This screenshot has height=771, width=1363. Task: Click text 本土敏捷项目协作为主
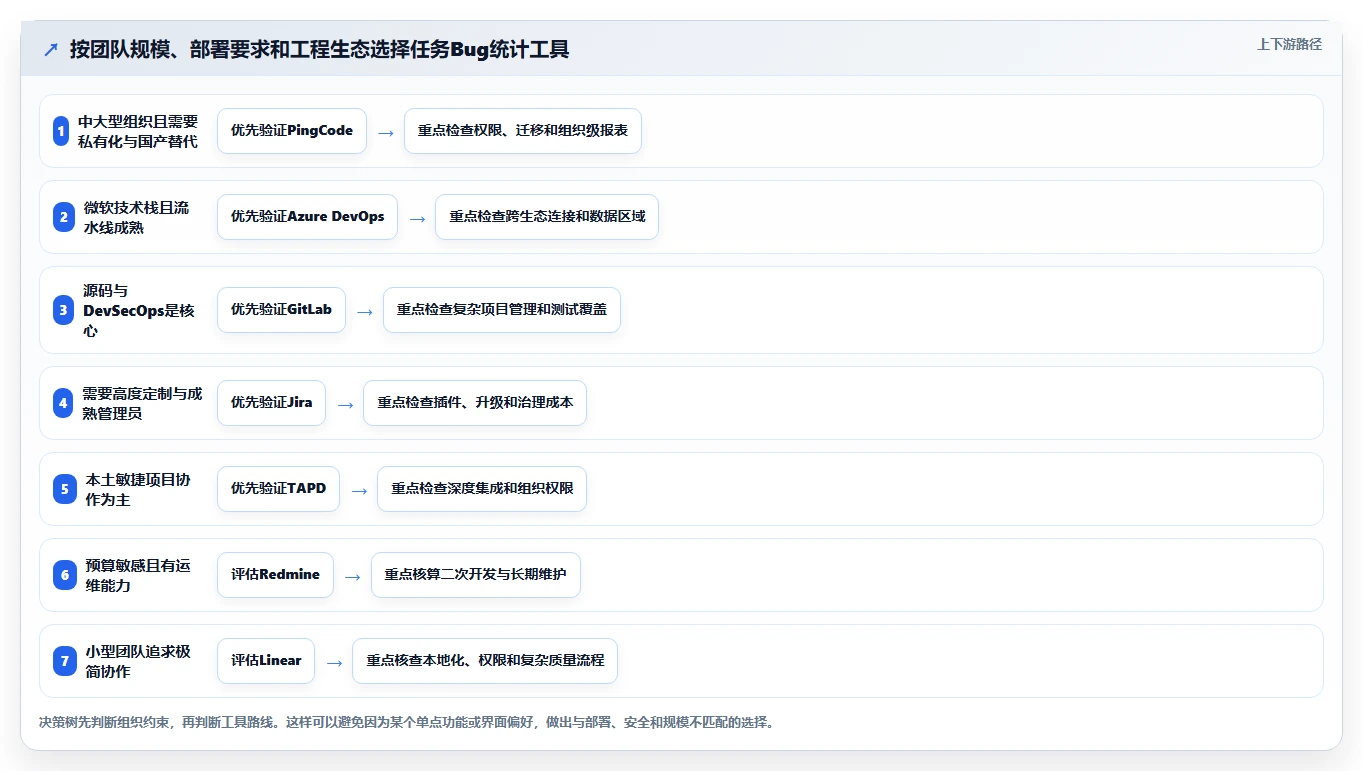[138, 489]
